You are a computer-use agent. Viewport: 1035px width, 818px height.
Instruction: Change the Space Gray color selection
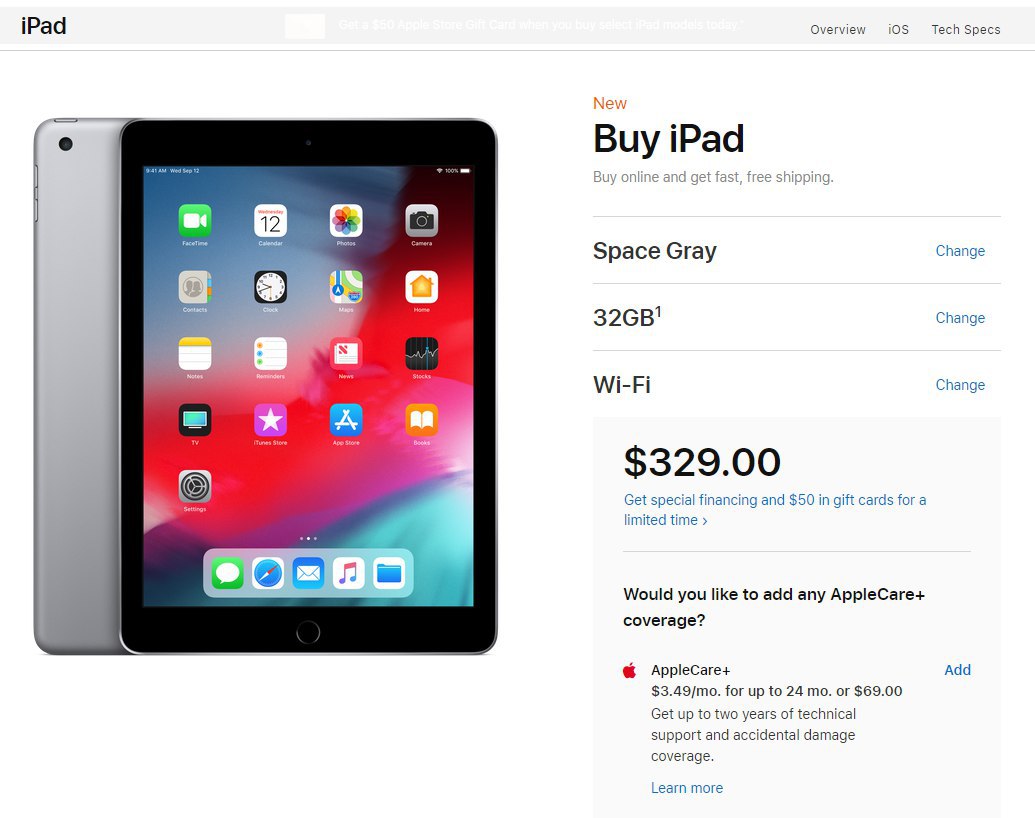coord(960,251)
